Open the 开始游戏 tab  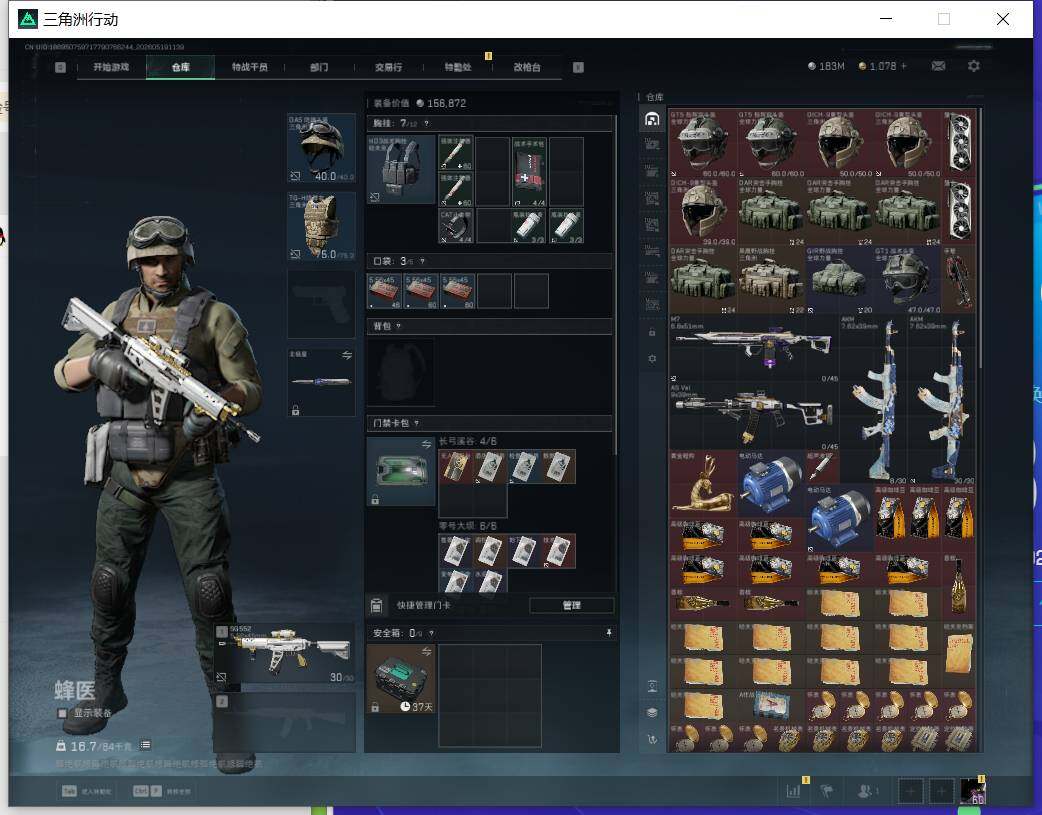111,67
